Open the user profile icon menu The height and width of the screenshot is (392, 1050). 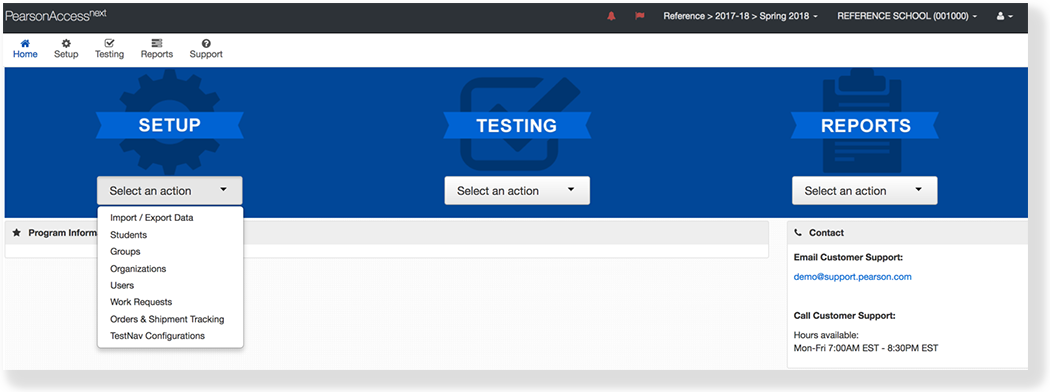pyautogui.click(x=1004, y=16)
